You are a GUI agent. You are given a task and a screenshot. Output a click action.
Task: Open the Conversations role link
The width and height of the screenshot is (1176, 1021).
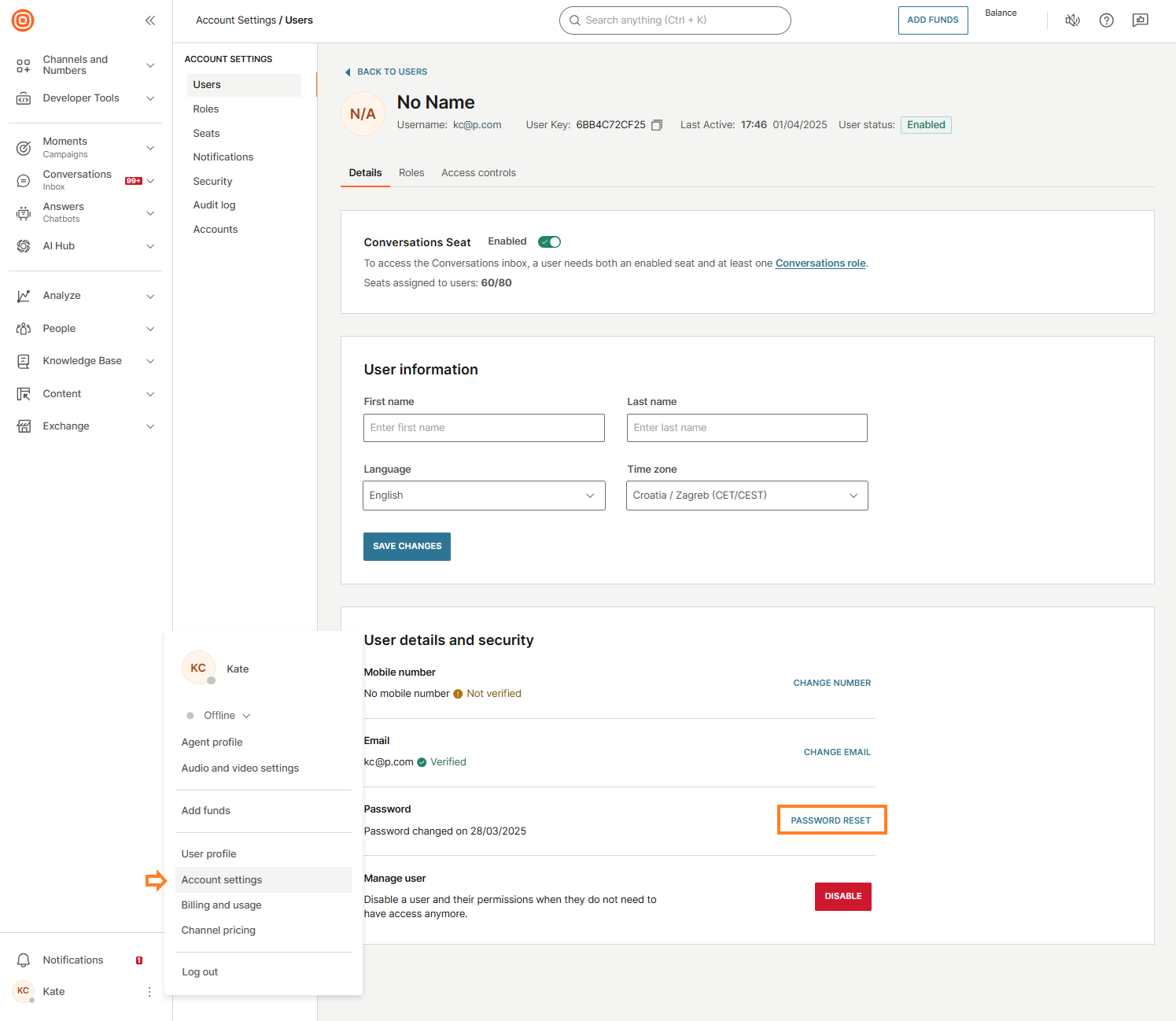(820, 264)
